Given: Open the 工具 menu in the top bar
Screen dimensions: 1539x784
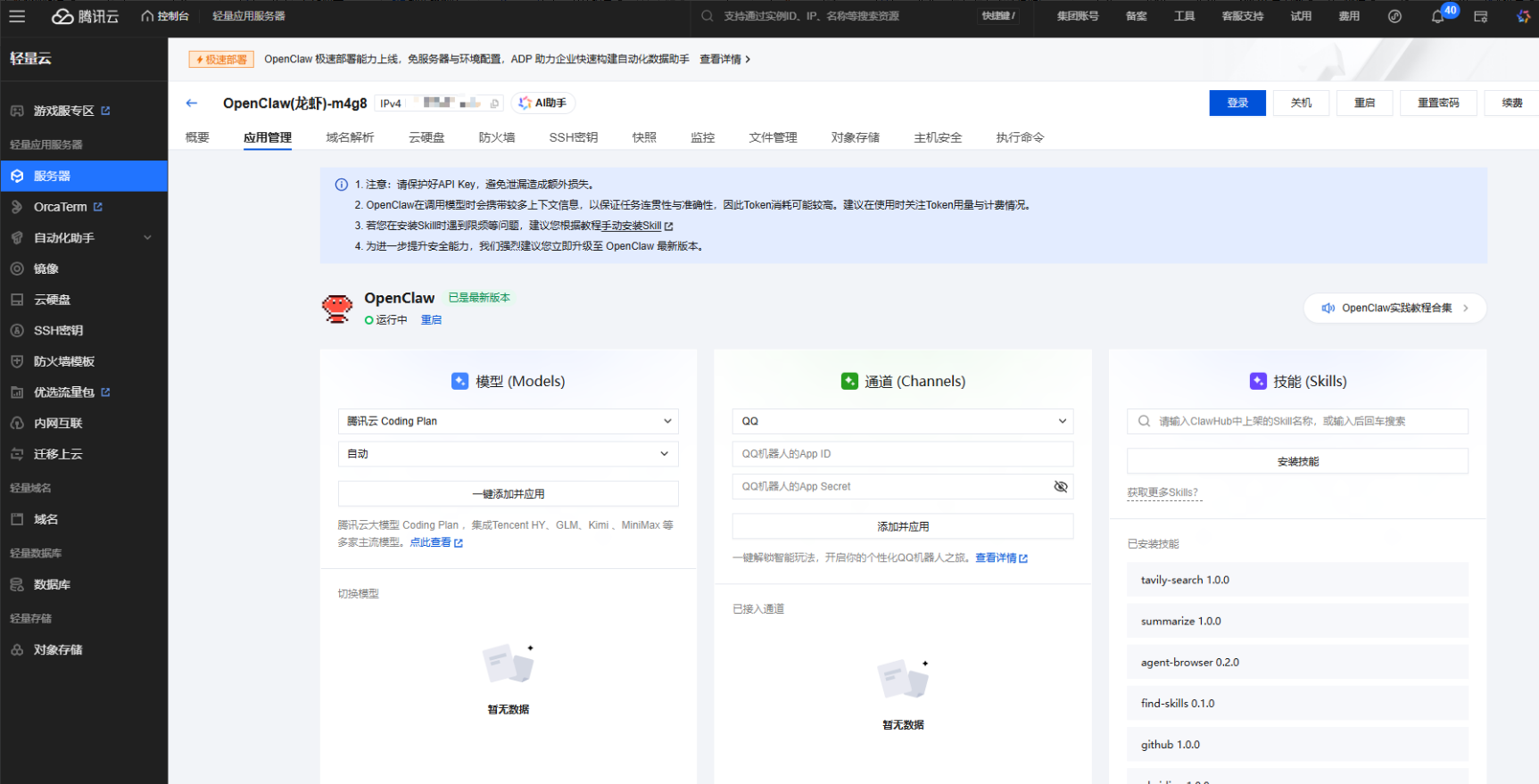Looking at the screenshot, I should [x=1184, y=16].
